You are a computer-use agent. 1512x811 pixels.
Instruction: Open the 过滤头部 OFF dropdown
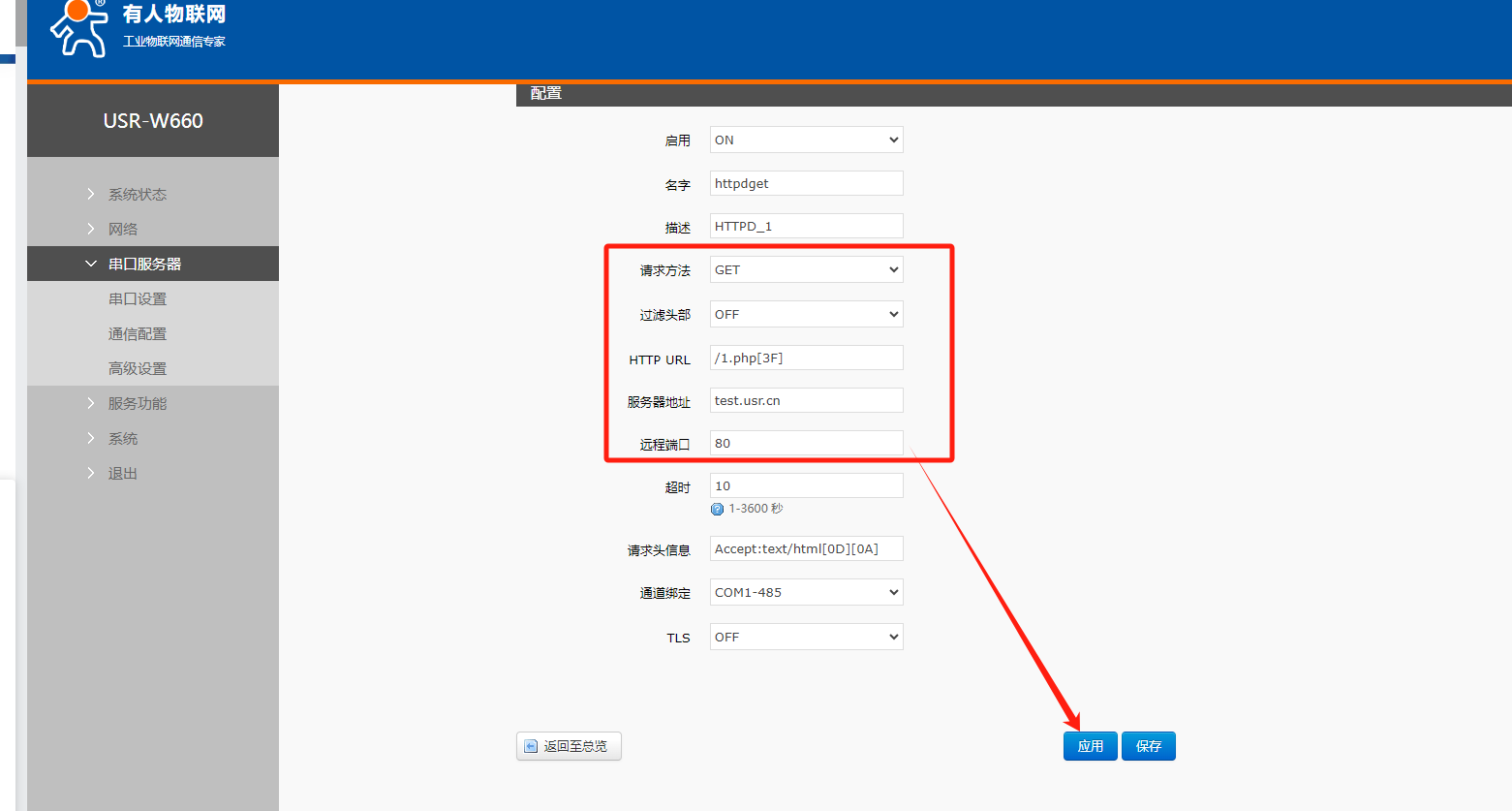pyautogui.click(x=806, y=314)
